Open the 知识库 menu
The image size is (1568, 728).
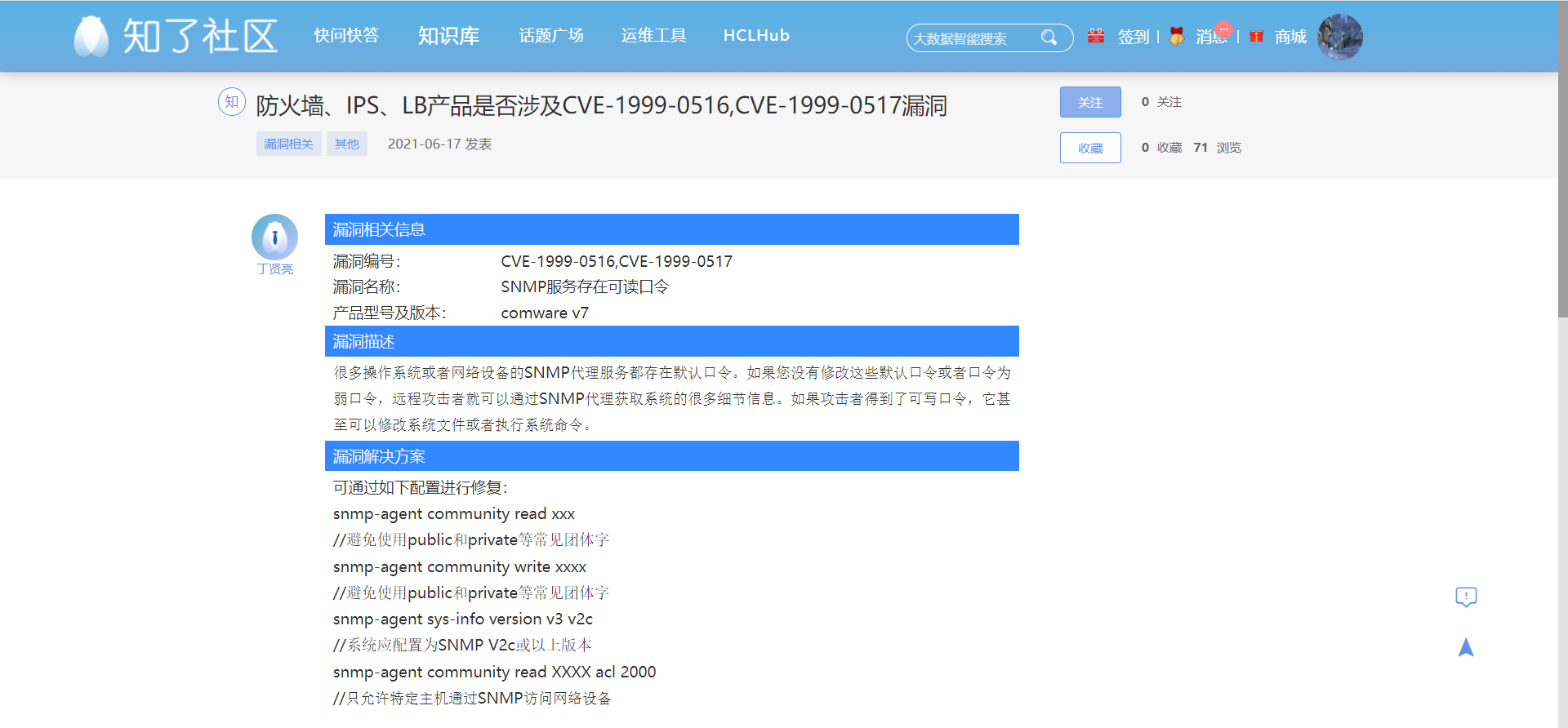coord(448,36)
